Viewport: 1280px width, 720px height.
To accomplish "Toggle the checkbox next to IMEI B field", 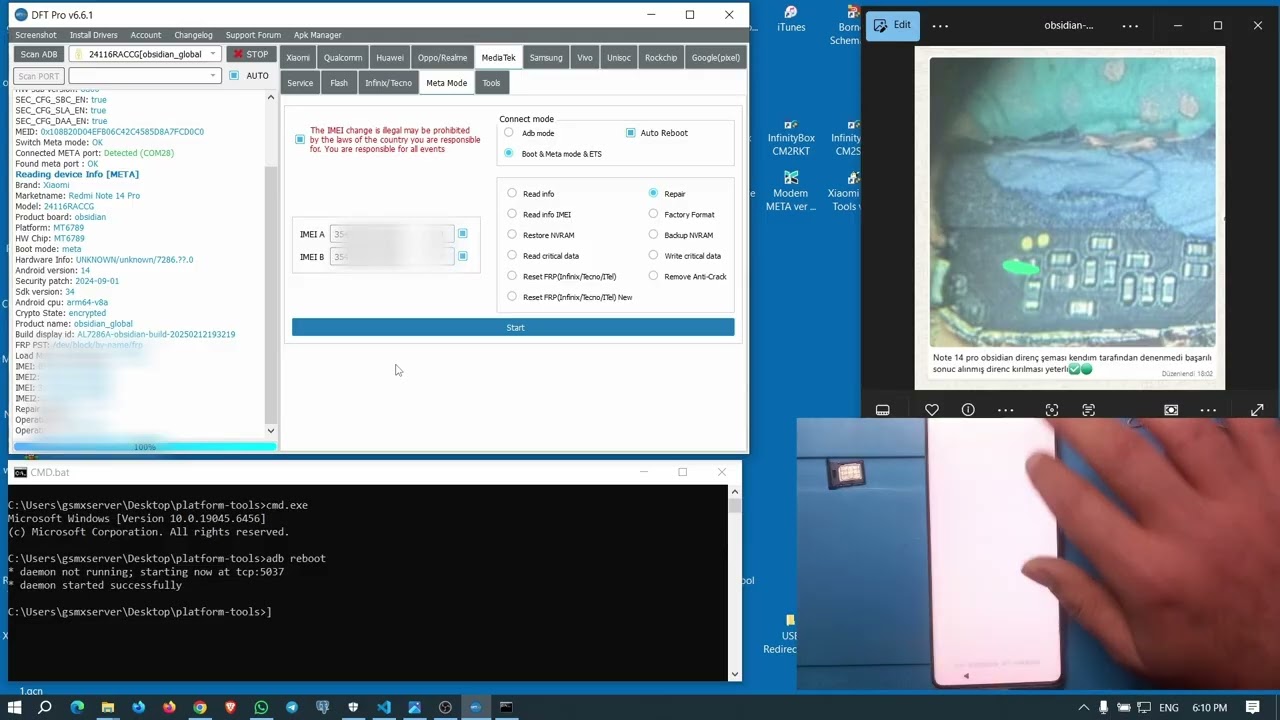I will coord(462,257).
